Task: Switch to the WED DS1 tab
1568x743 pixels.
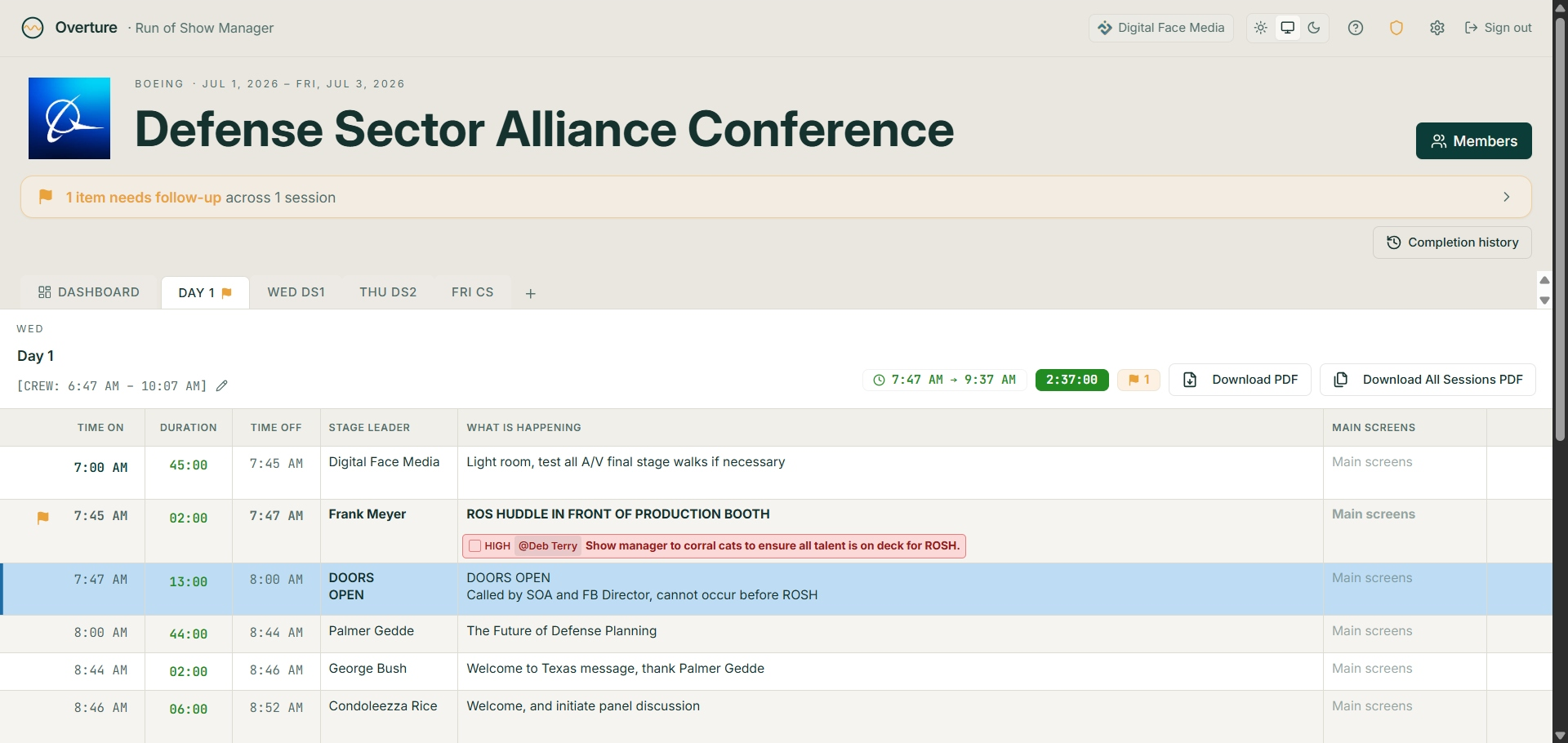Action: coord(296,292)
